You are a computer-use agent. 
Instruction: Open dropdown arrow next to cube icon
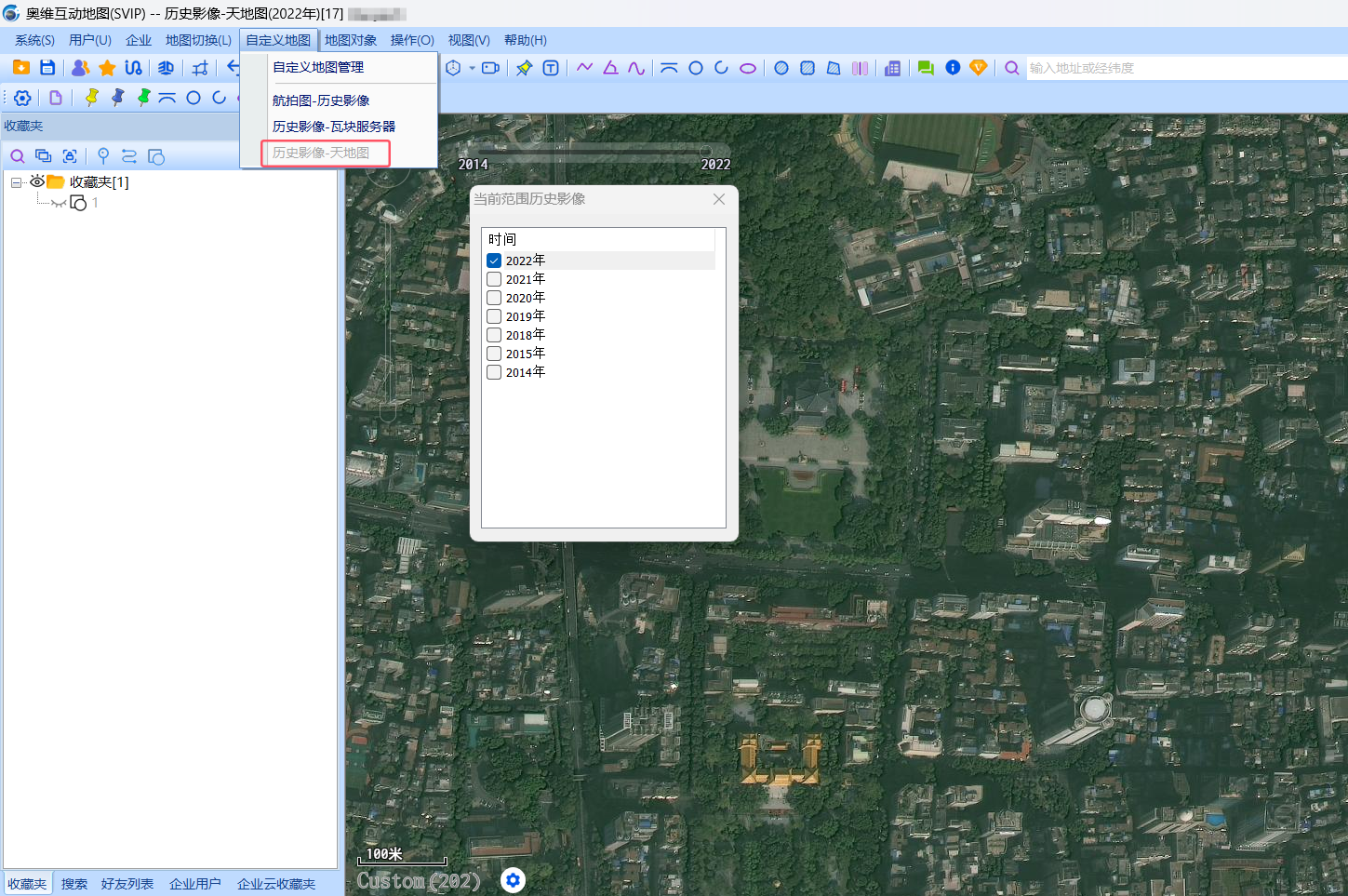pyautogui.click(x=472, y=67)
